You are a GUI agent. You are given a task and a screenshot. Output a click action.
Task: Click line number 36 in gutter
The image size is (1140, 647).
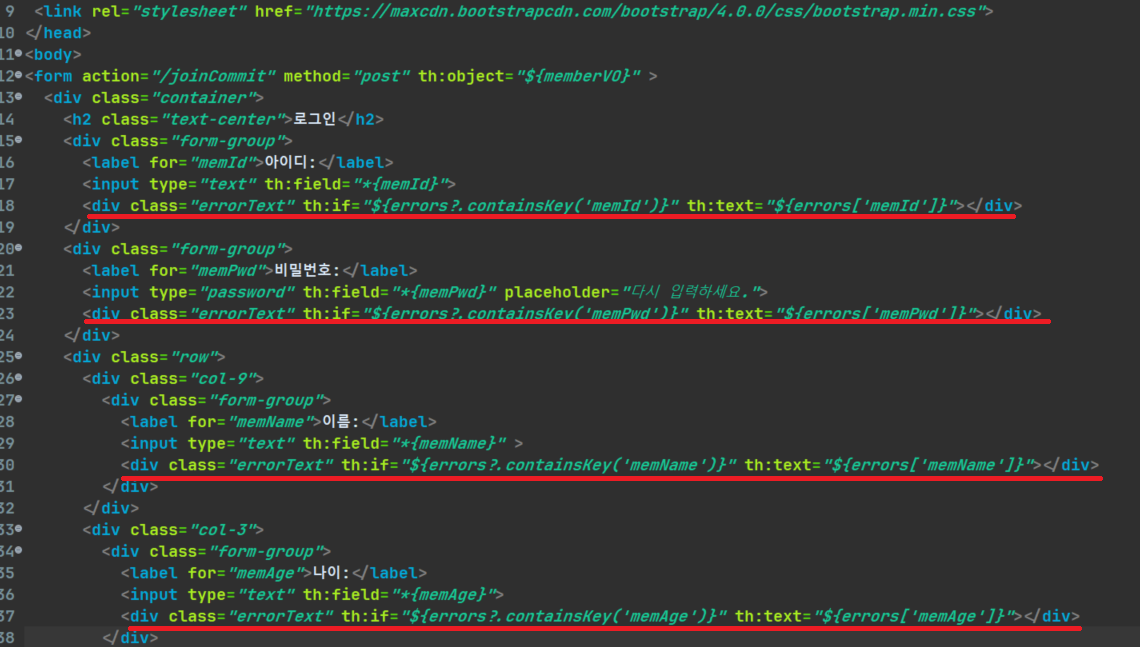click(7, 595)
